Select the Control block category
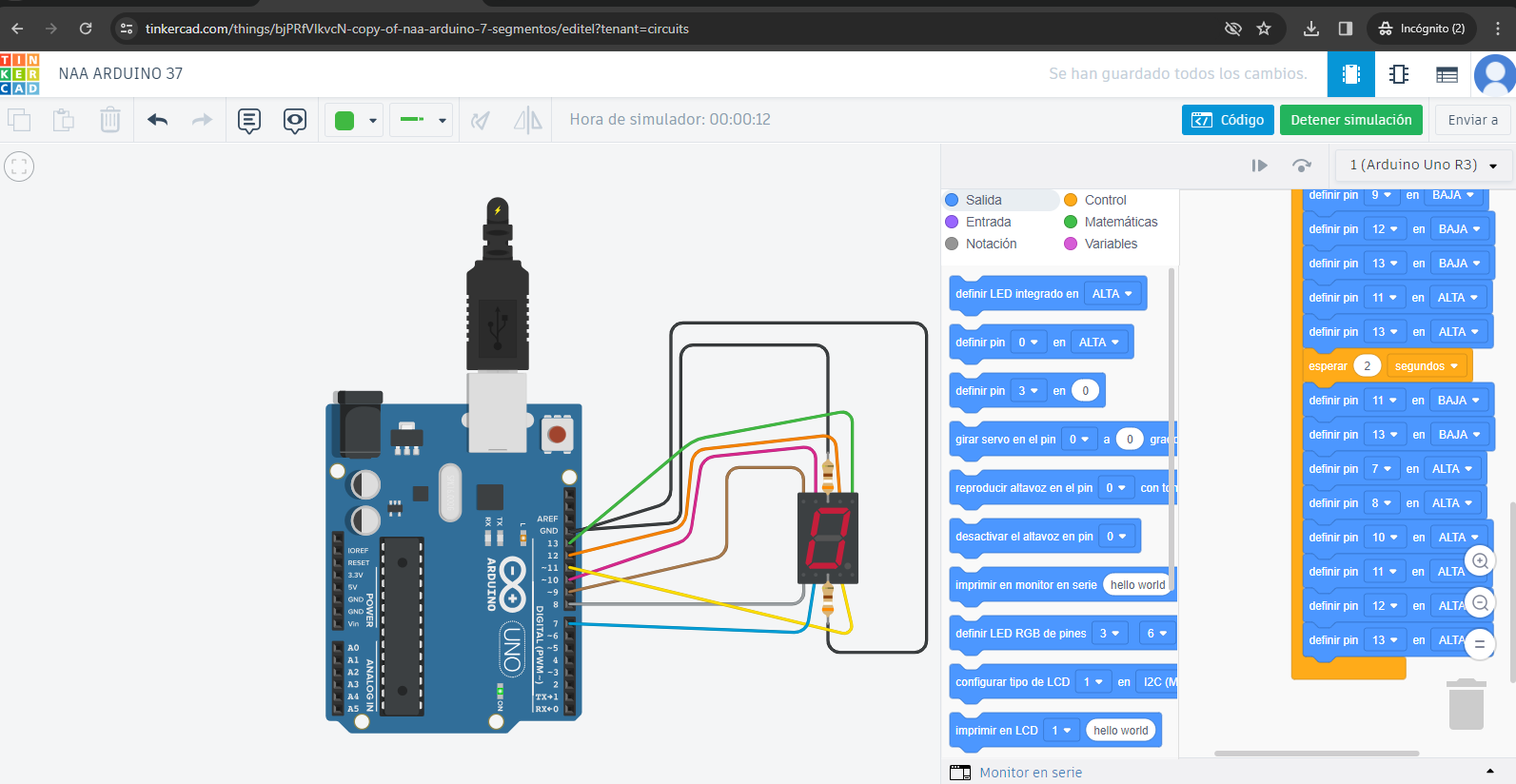 tap(1104, 200)
